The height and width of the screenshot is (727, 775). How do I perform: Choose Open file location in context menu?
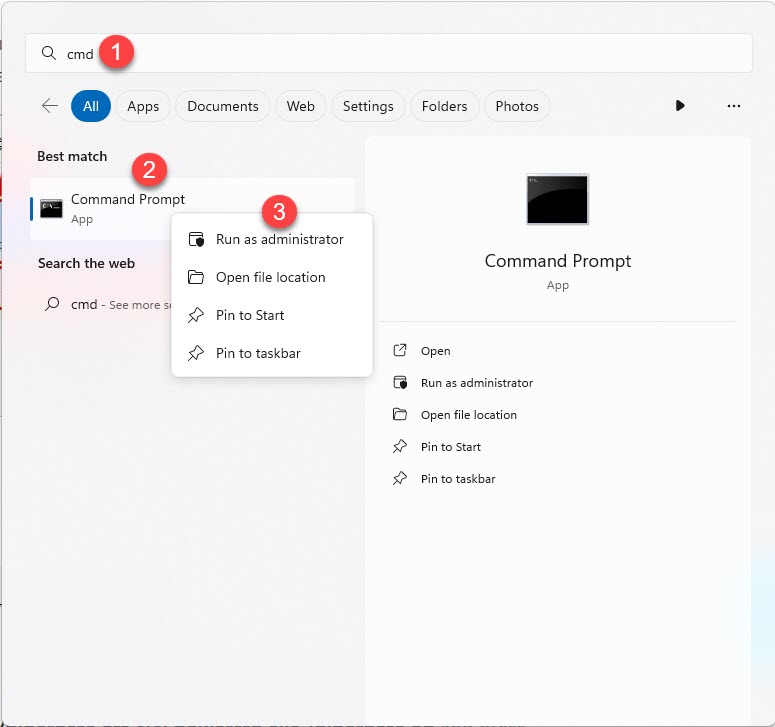pyautogui.click(x=270, y=278)
